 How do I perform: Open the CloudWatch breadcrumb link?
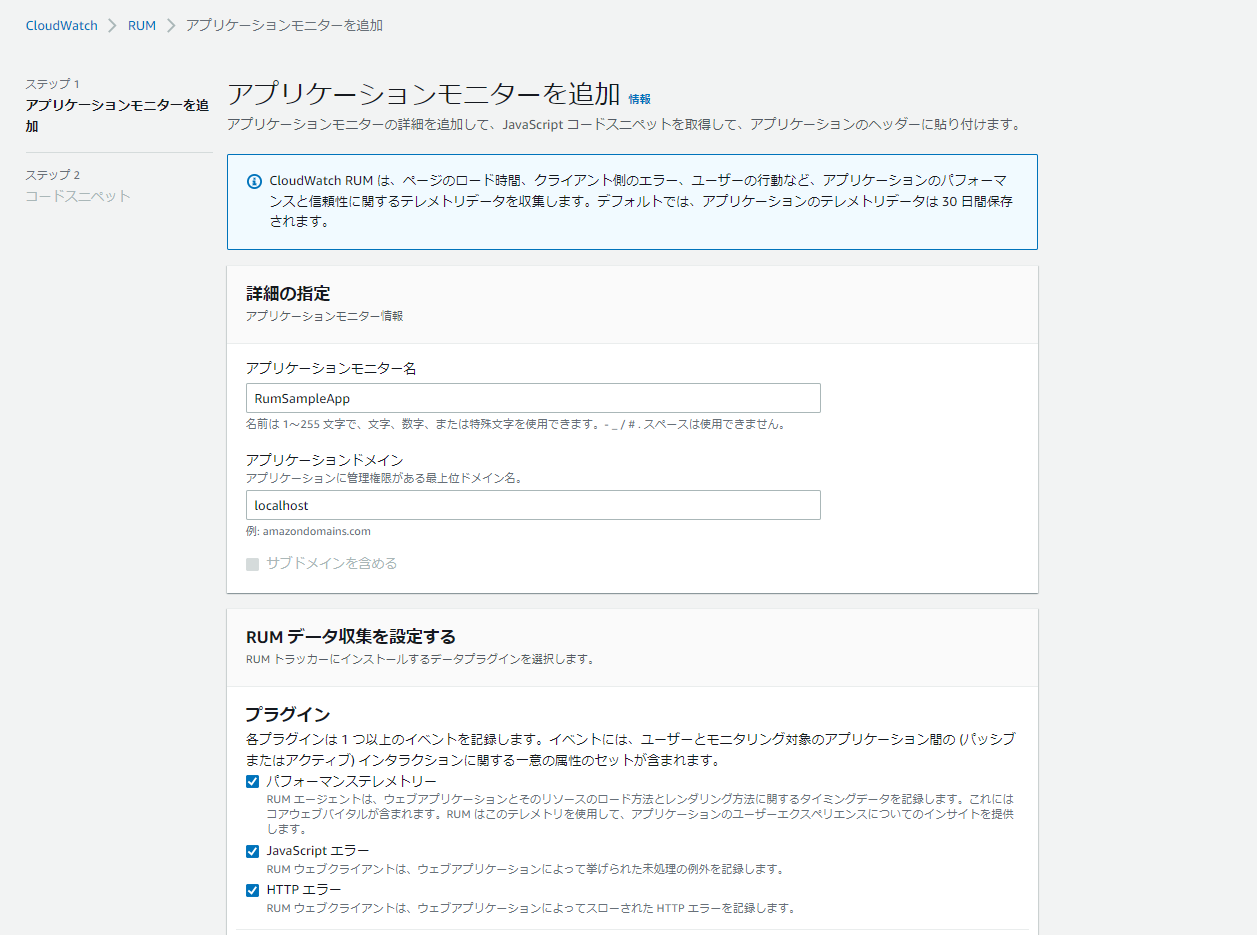coord(62,25)
